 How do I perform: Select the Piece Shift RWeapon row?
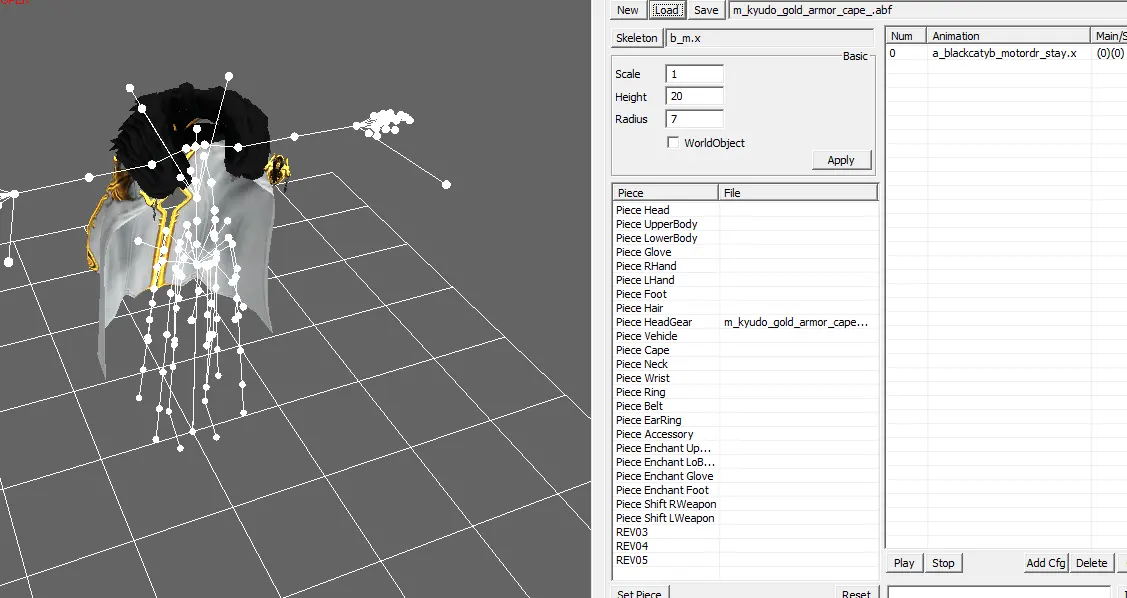pos(745,505)
